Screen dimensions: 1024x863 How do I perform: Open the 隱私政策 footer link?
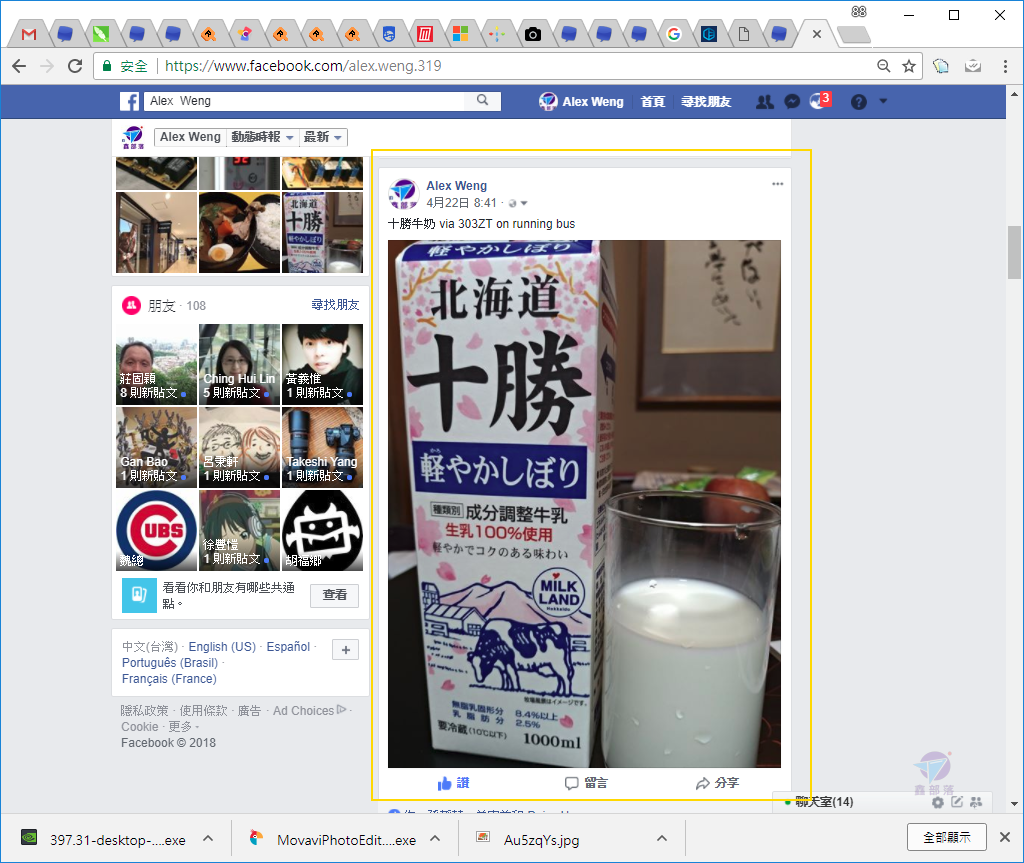(144, 711)
